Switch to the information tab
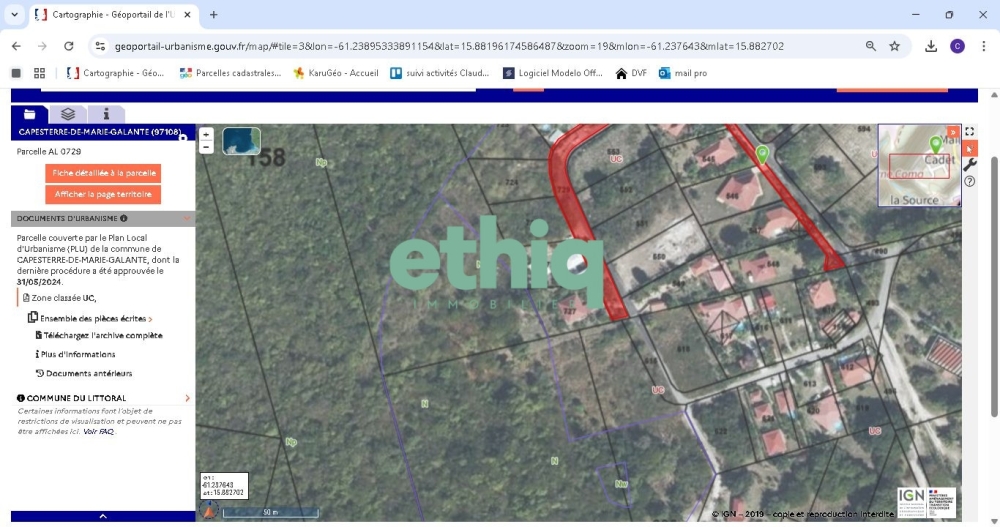Screen dimensions: 1000x527 [x=106, y=114]
